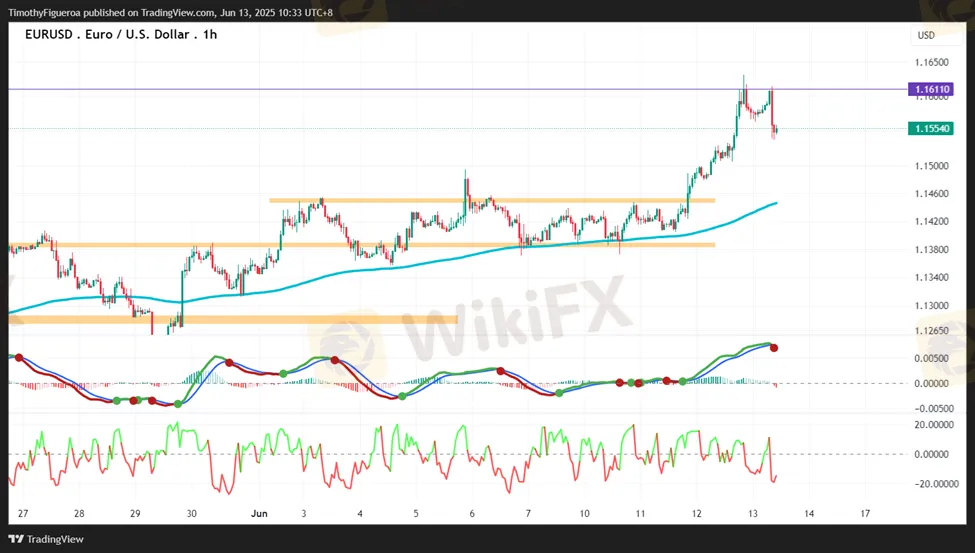Image resolution: width=975 pixels, height=553 pixels.
Task: Select the 13 date label on time axis
Action: tap(753, 513)
